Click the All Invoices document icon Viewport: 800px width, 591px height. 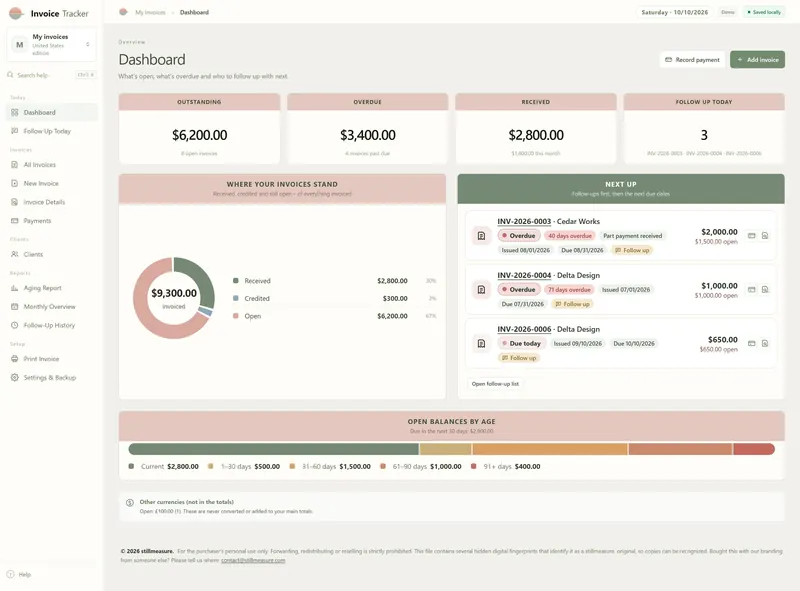(x=14, y=165)
